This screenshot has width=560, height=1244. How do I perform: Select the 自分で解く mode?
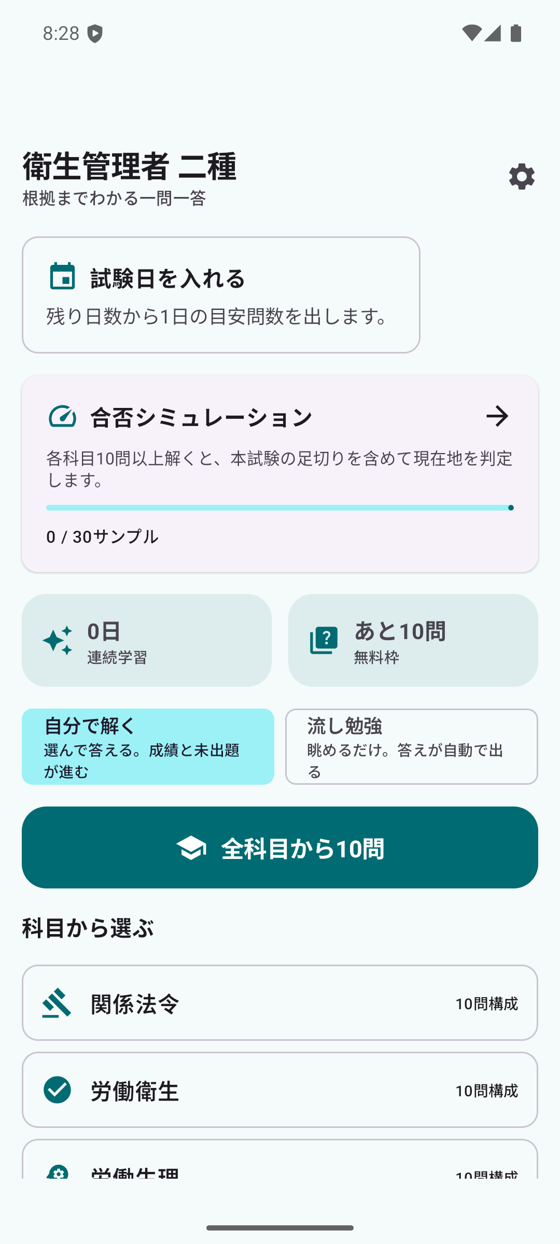point(148,747)
